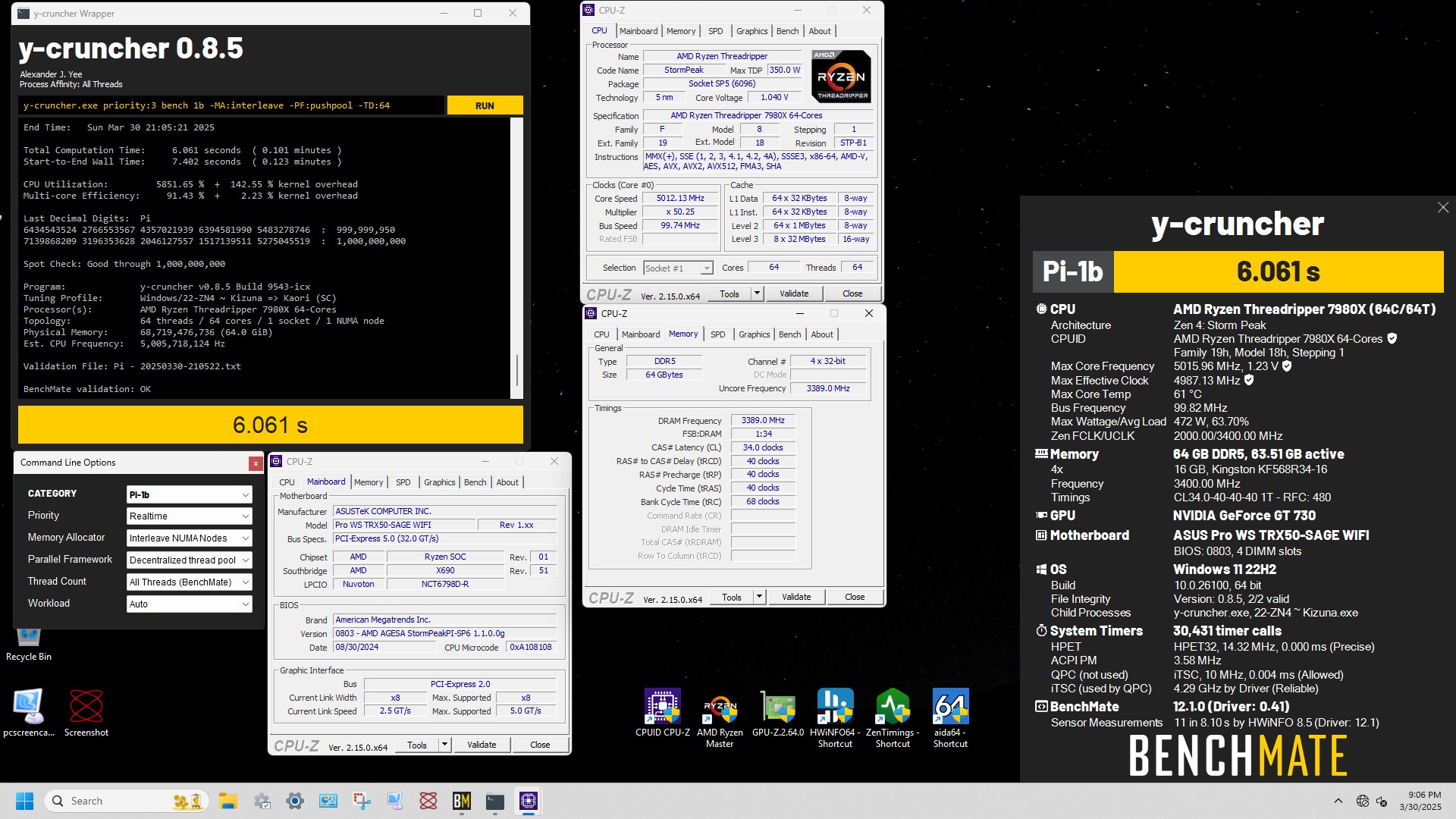Open the Thread Count dropdown
This screenshot has width=1456, height=819.
pos(189,582)
